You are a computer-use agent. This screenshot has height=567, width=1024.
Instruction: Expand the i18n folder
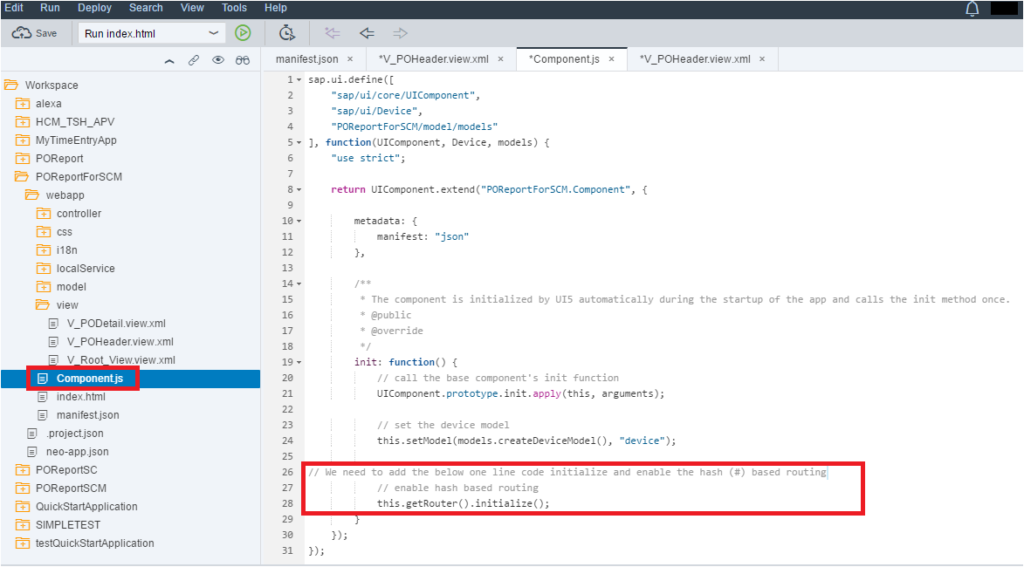pos(44,250)
